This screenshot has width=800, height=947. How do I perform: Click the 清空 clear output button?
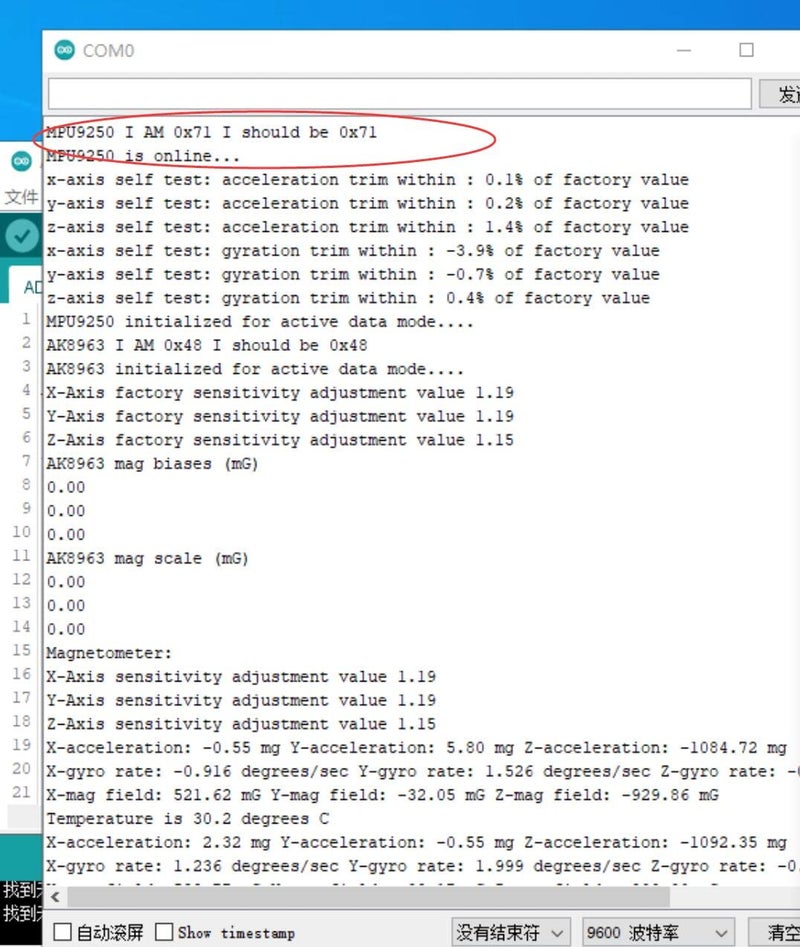click(782, 932)
